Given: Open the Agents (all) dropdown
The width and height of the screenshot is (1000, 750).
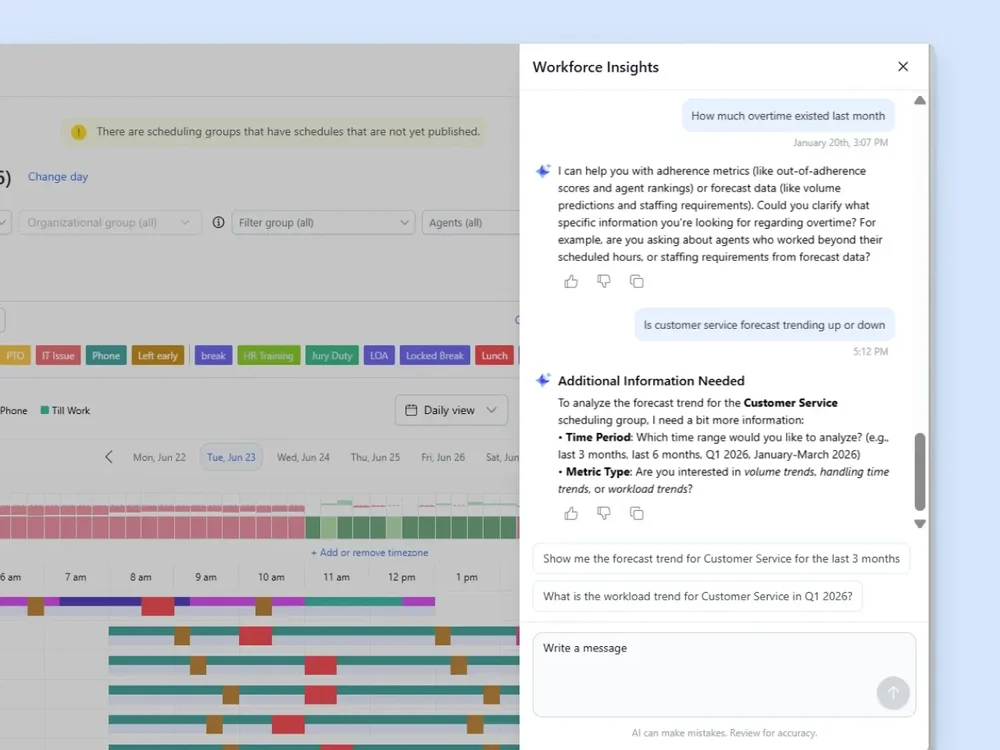Looking at the screenshot, I should pyautogui.click(x=471, y=223).
